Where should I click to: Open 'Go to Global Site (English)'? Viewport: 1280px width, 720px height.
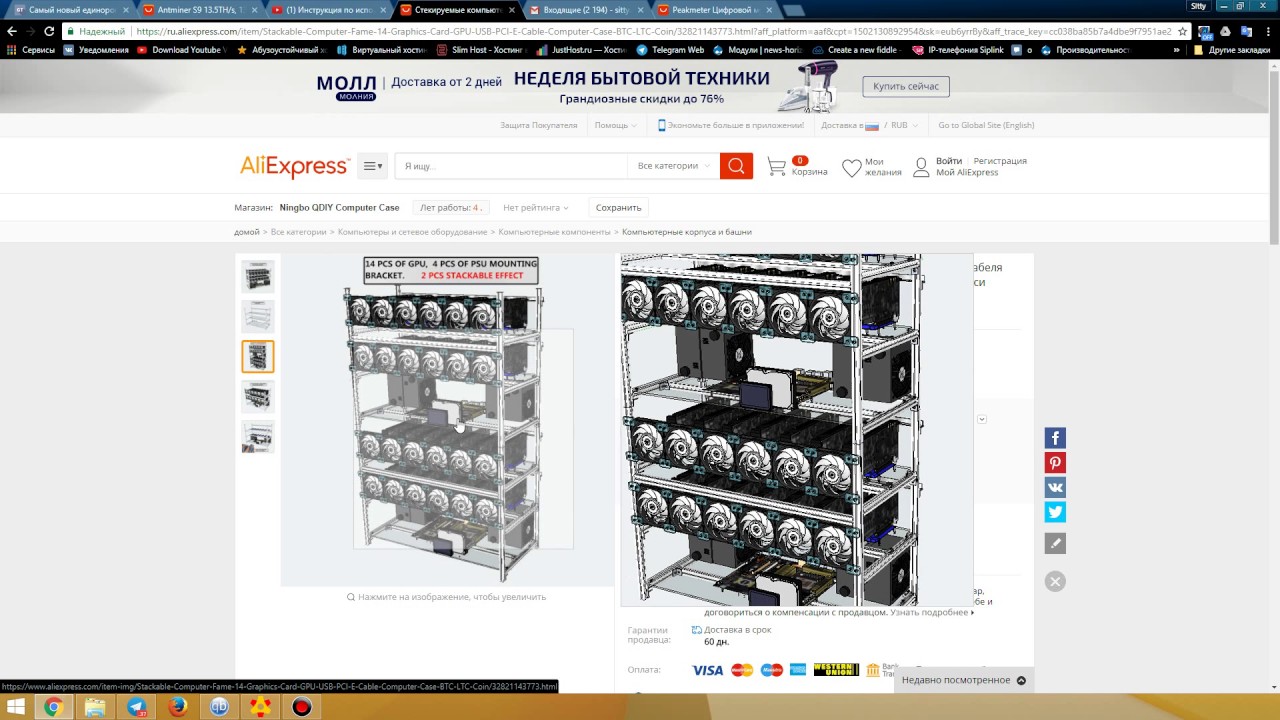986,125
